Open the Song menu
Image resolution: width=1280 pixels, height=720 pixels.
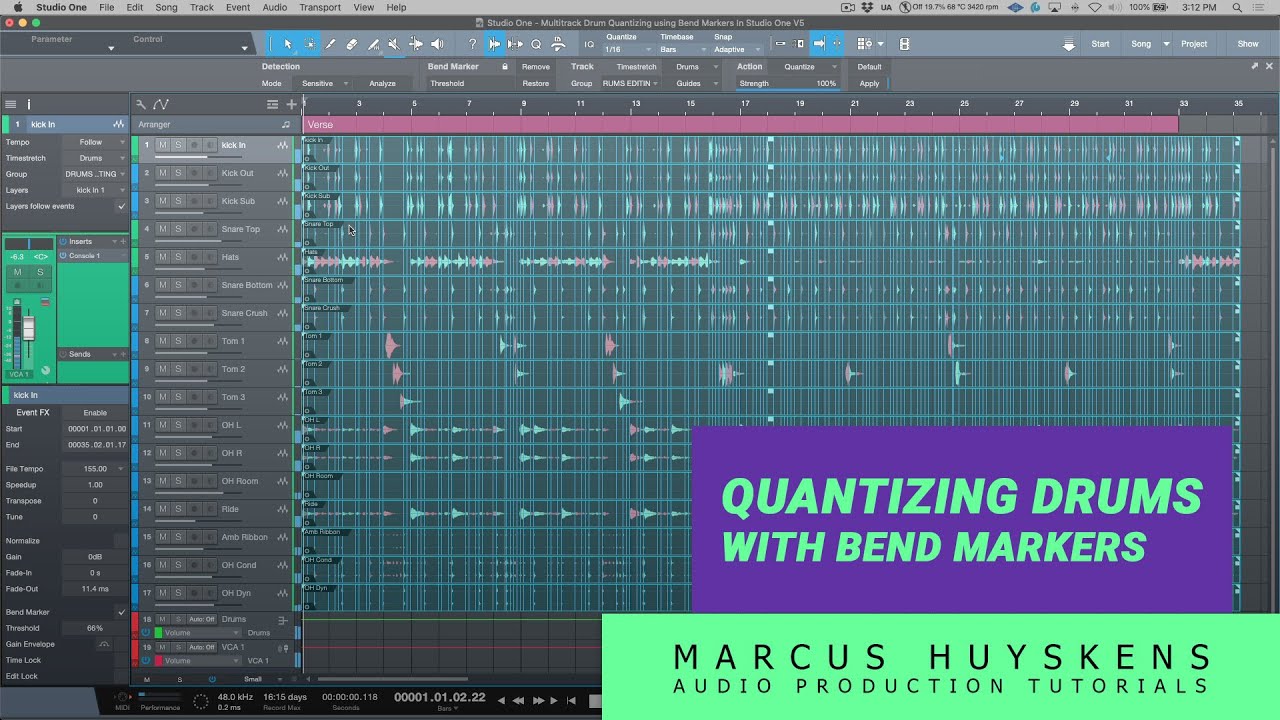click(166, 7)
